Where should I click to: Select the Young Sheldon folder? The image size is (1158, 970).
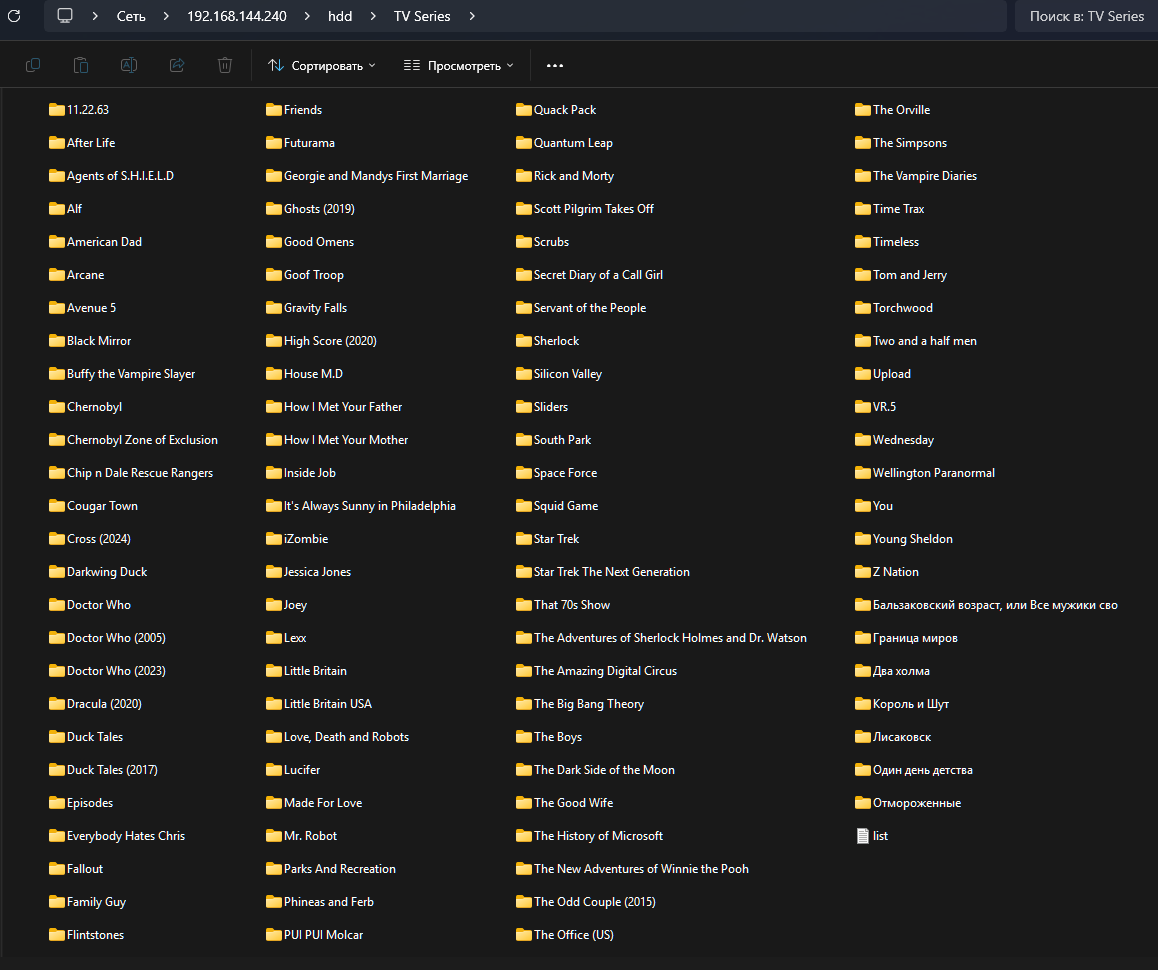click(x=912, y=539)
